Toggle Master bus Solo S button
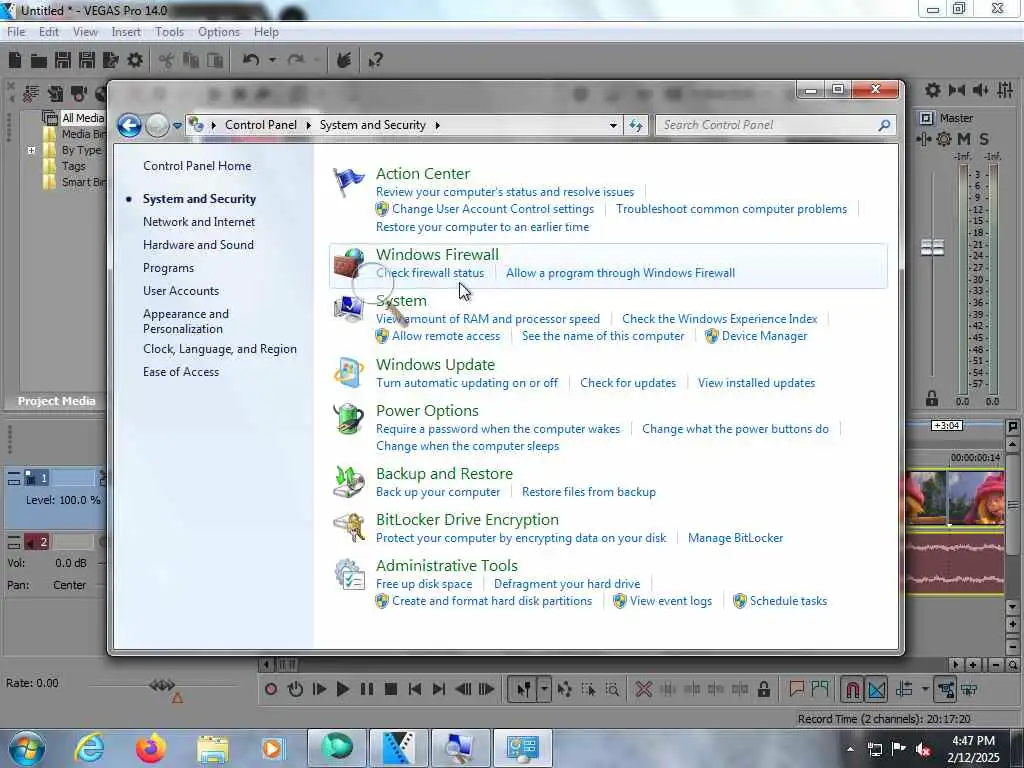 pos(984,139)
